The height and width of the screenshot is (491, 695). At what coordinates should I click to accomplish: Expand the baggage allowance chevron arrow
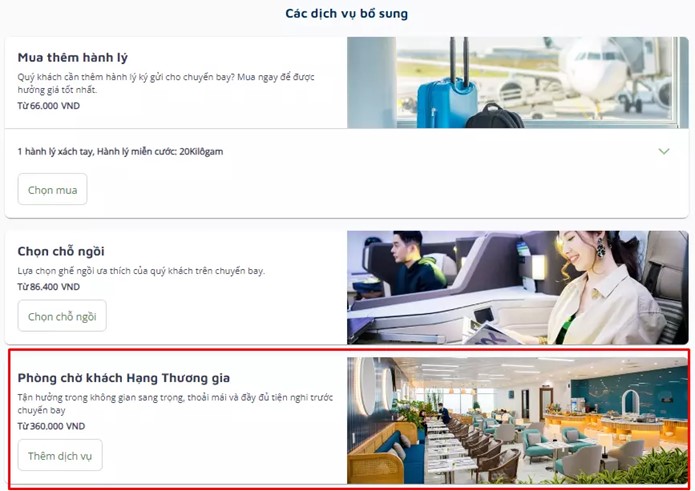click(664, 152)
